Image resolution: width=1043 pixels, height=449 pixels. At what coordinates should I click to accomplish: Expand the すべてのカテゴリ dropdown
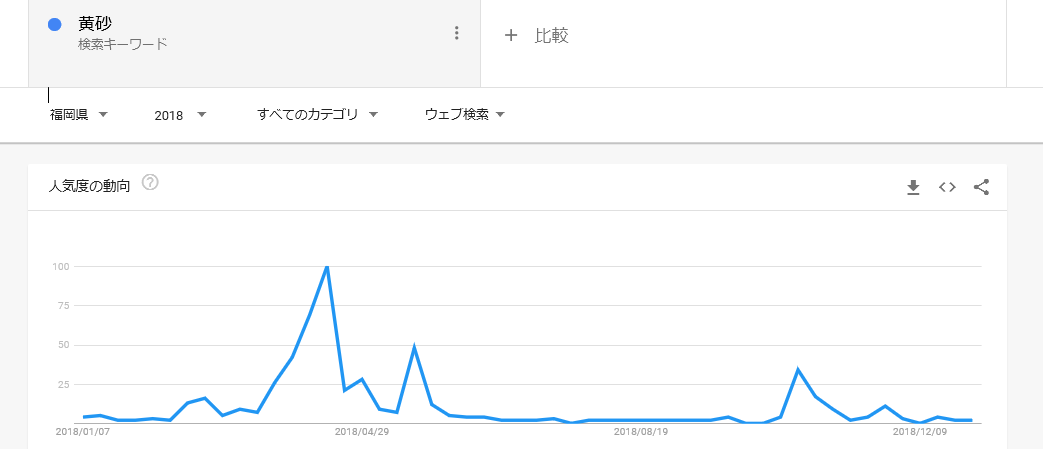(x=317, y=115)
